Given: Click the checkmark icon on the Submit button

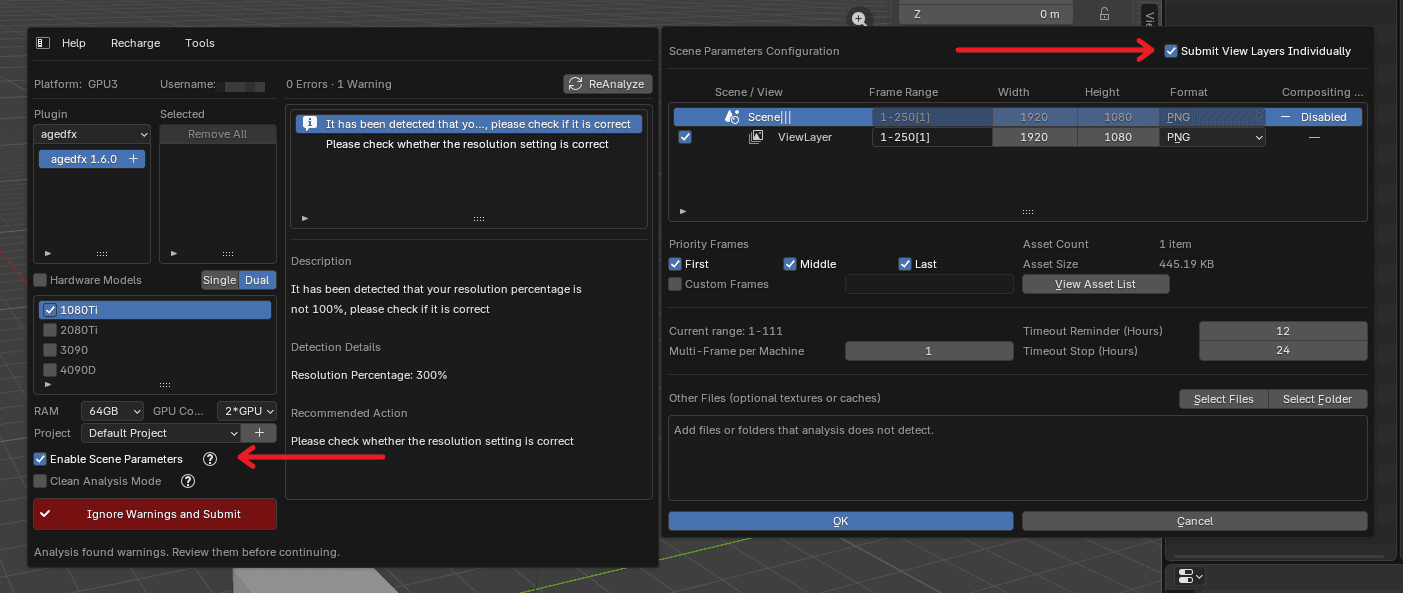Looking at the screenshot, I should click(x=45, y=514).
